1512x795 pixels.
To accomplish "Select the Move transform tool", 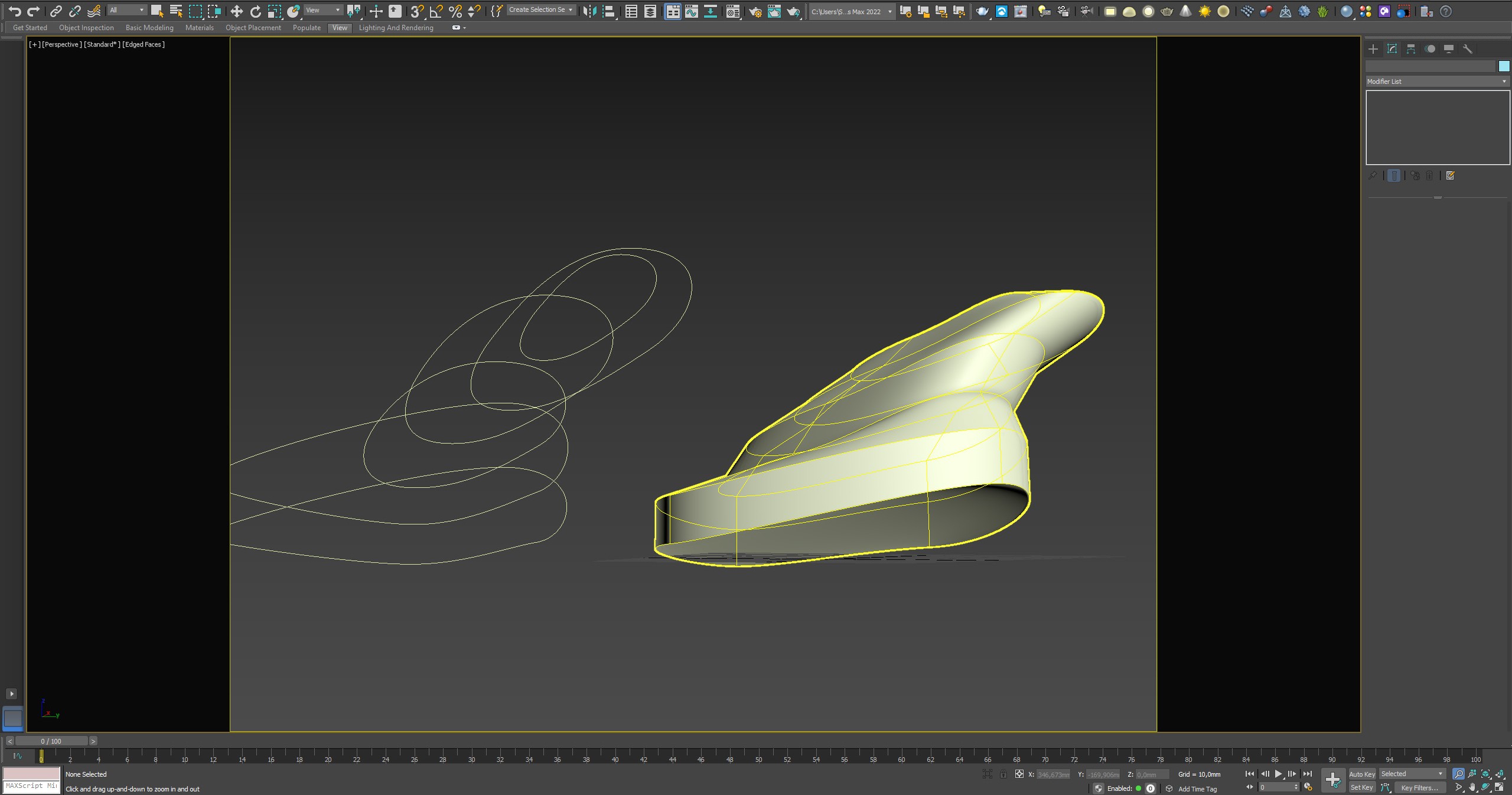I will [x=236, y=11].
